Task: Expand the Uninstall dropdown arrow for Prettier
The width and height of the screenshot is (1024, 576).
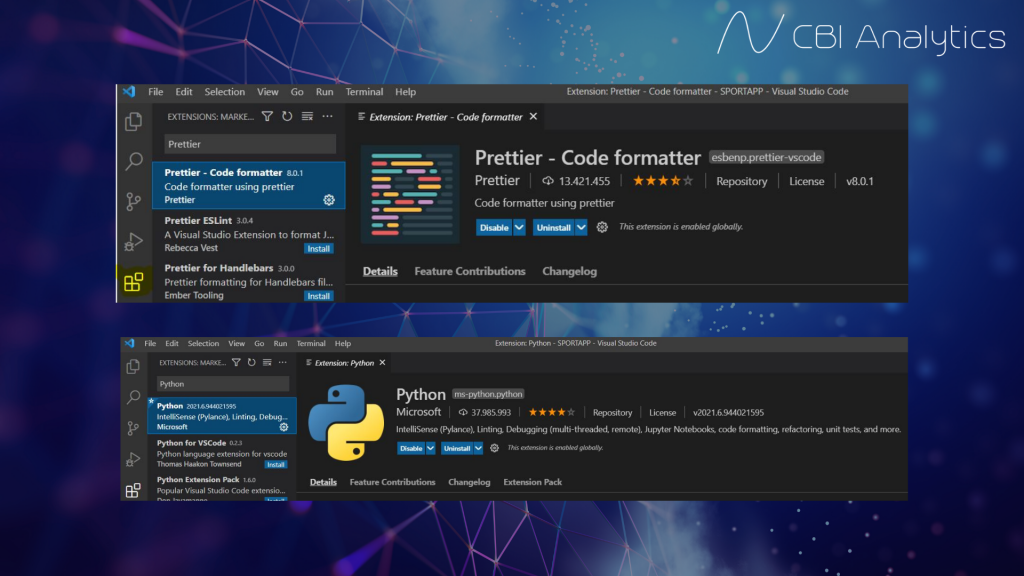Action: [581, 227]
